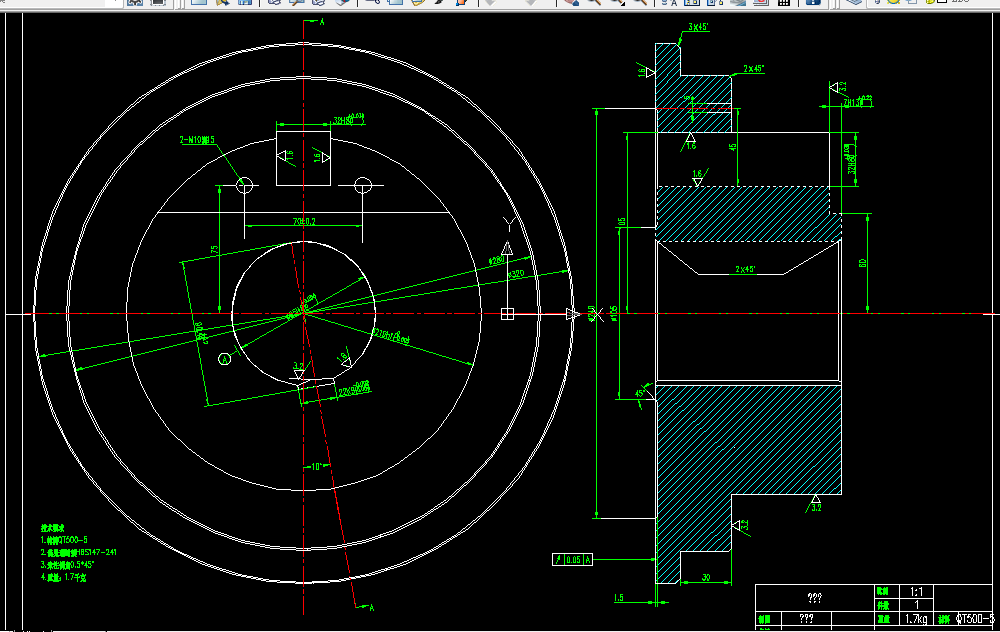Select the 10° angle dimension
The image size is (1000, 632).
coord(317,467)
